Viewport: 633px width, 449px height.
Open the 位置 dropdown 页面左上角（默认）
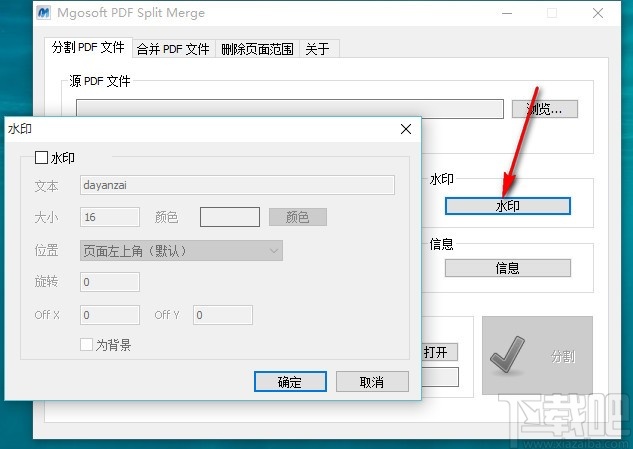[x=181, y=251]
